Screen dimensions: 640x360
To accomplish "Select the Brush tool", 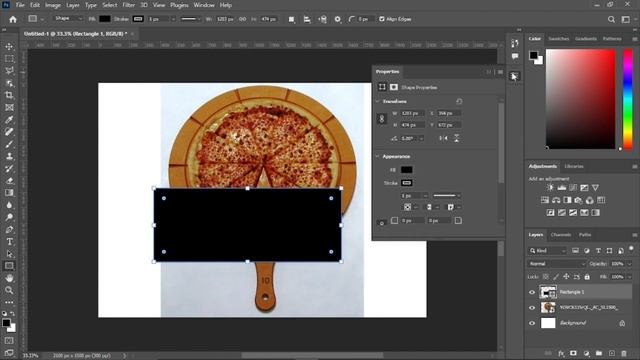I will pos(9,144).
